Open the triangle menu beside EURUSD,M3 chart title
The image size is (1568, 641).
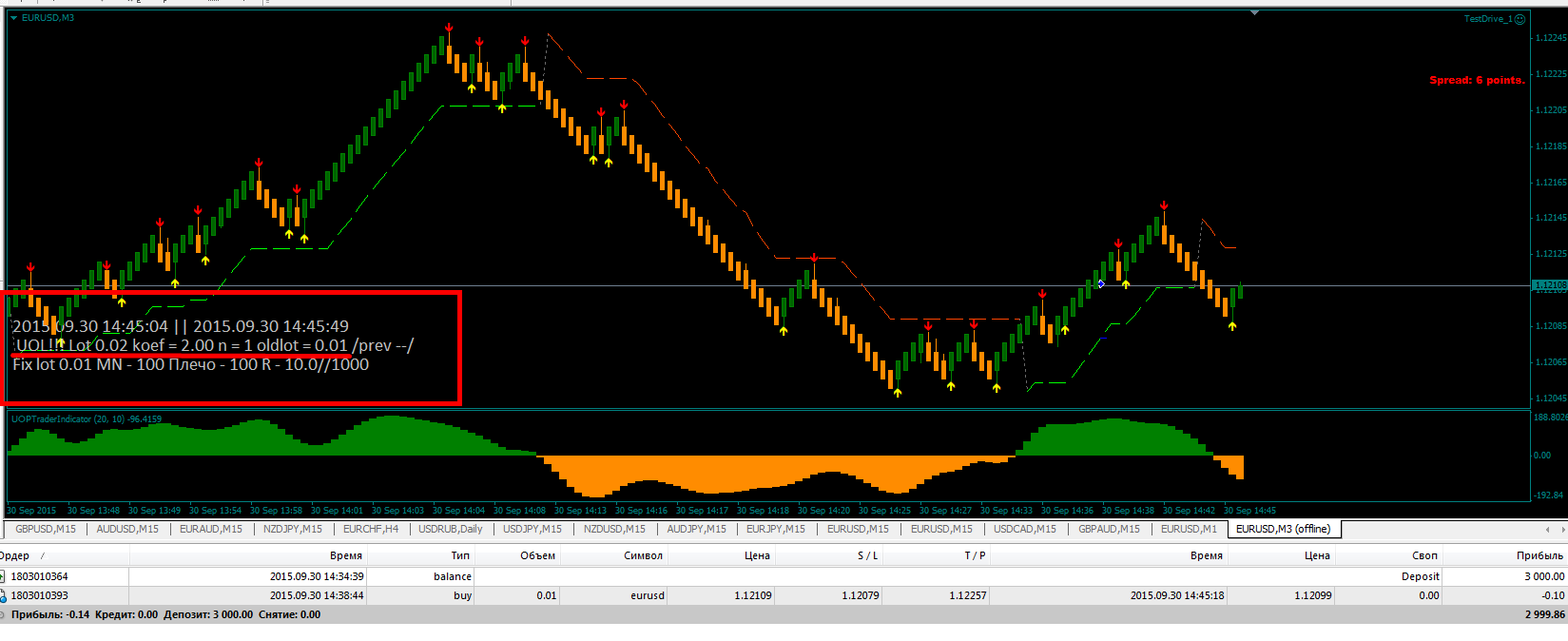(14, 18)
